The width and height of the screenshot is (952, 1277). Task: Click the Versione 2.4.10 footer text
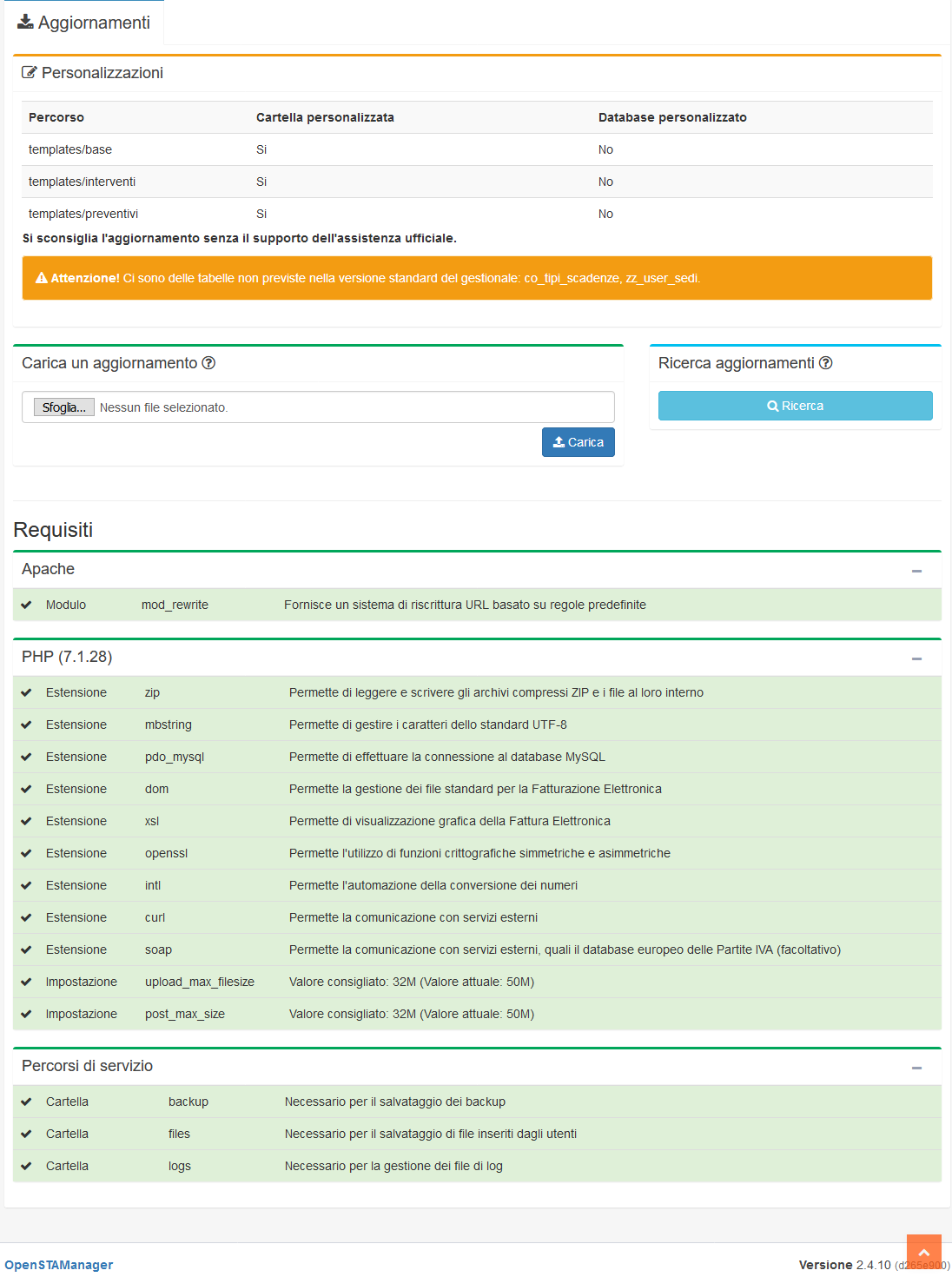pos(844,1265)
